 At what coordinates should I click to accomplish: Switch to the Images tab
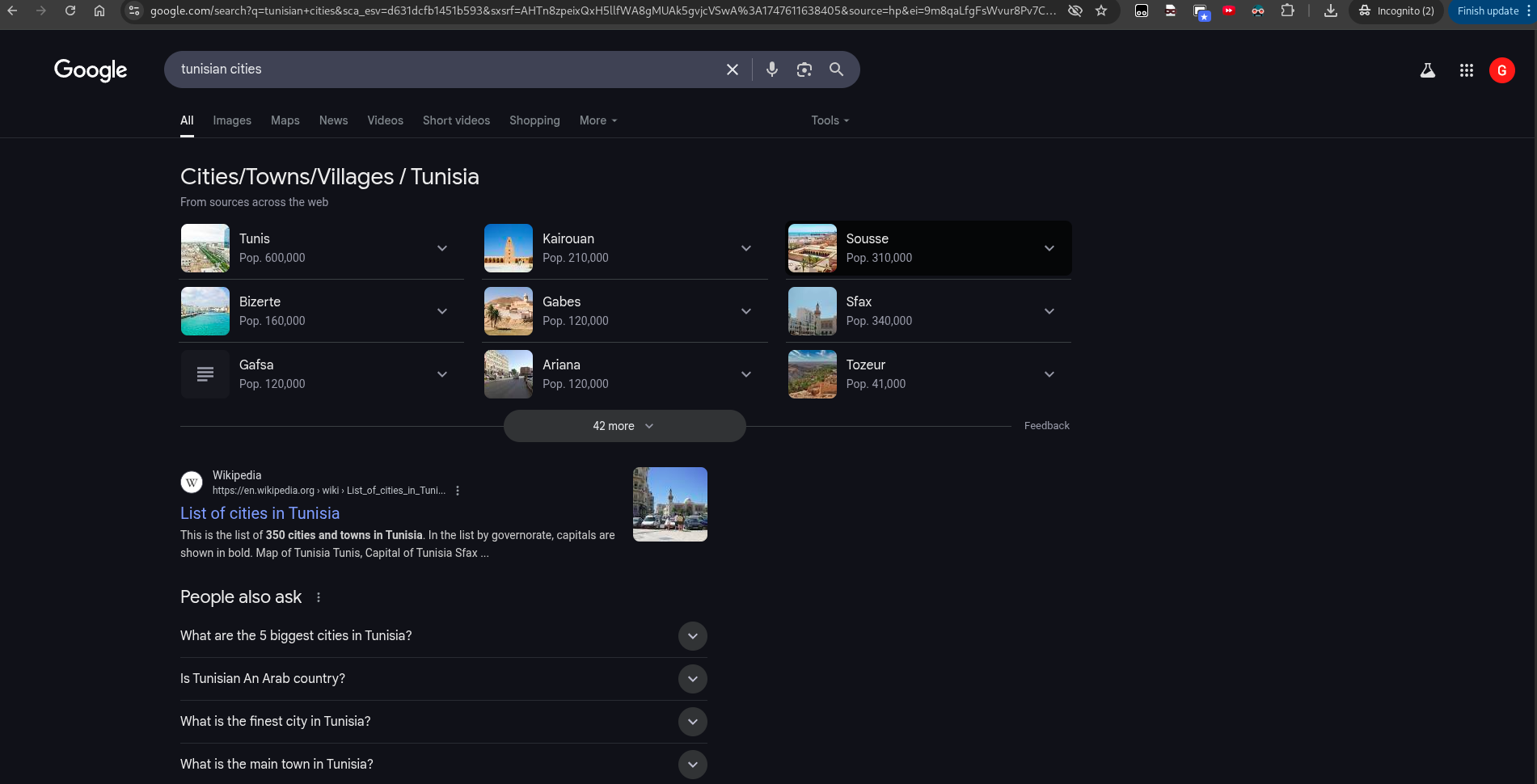[232, 120]
